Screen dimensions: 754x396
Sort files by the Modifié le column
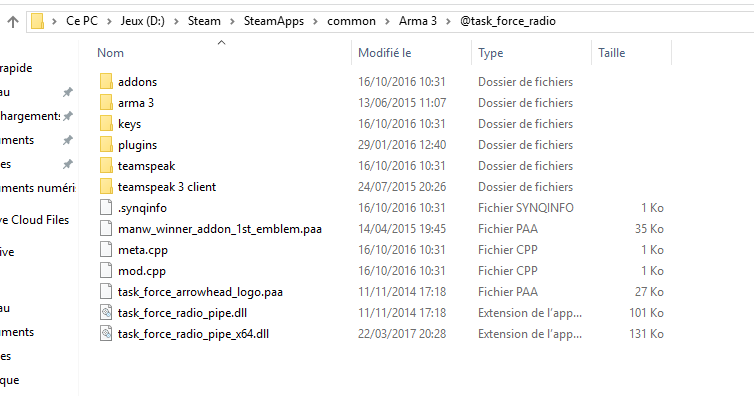click(385, 53)
